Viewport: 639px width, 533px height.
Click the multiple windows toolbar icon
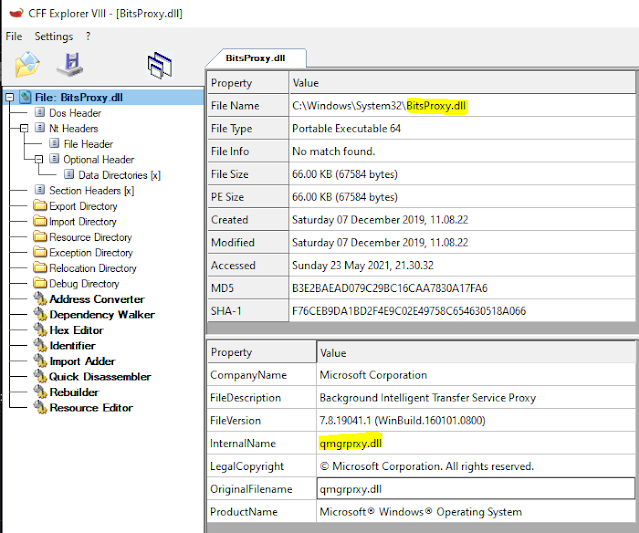pyautogui.click(x=160, y=65)
